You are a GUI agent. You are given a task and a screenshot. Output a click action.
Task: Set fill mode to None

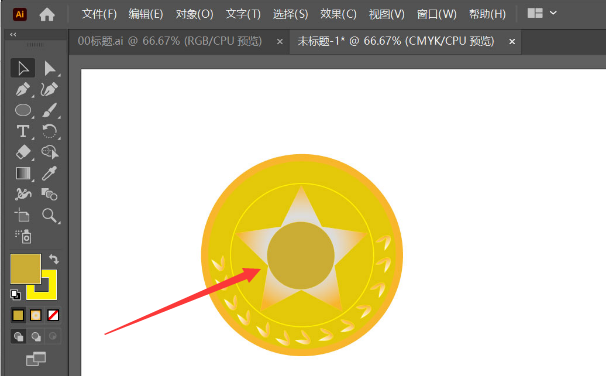[53, 315]
